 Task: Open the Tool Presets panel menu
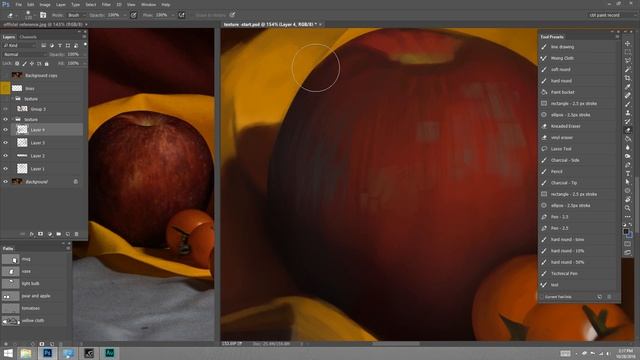pos(617,37)
